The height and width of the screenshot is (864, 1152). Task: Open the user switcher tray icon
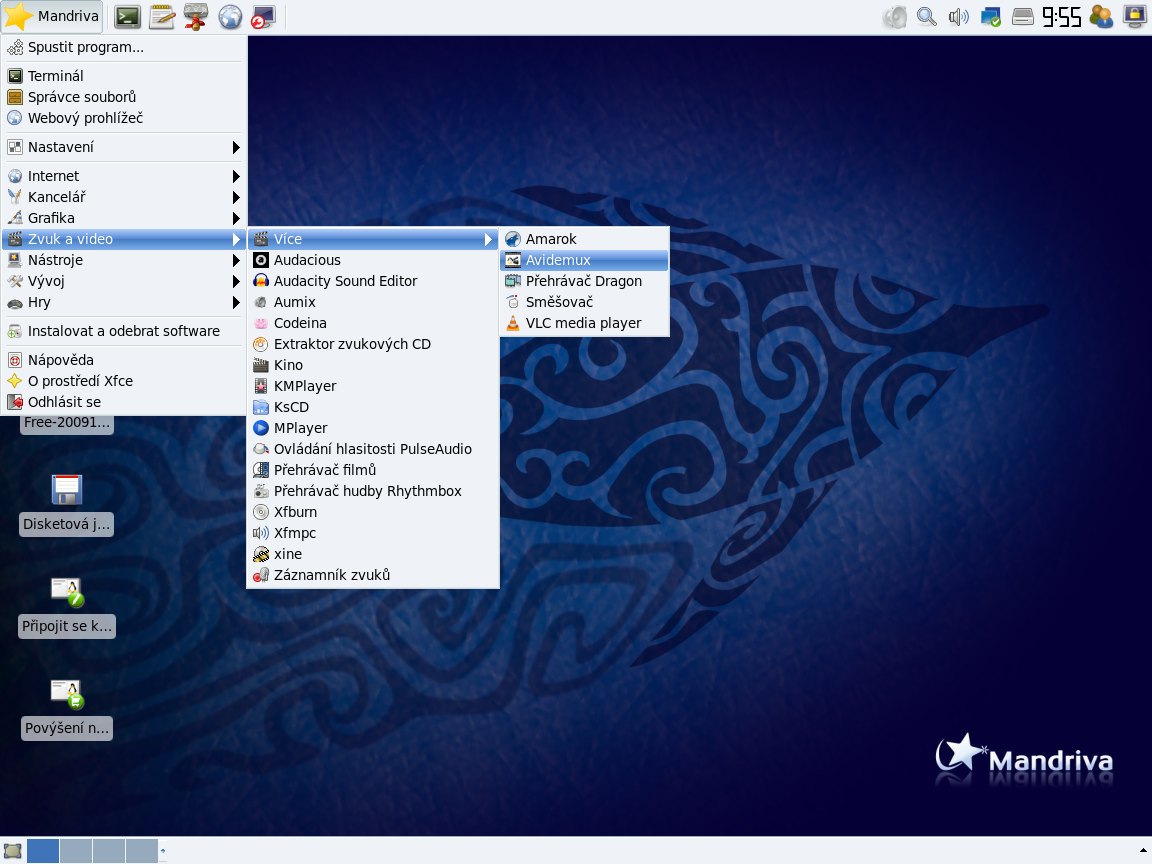point(1101,16)
